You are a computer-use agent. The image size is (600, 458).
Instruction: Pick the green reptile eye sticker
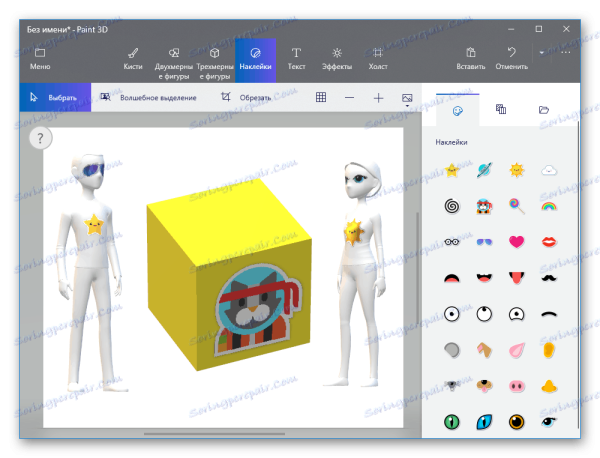click(x=452, y=422)
